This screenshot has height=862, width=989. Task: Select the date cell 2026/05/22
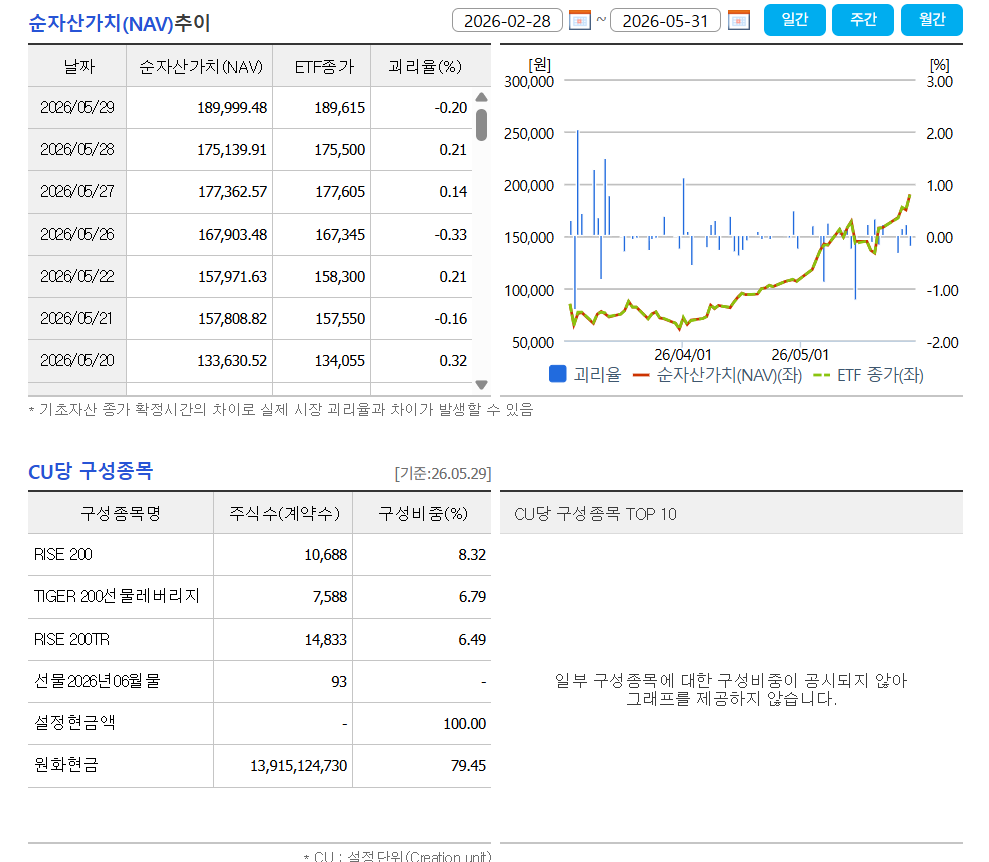pos(78,277)
